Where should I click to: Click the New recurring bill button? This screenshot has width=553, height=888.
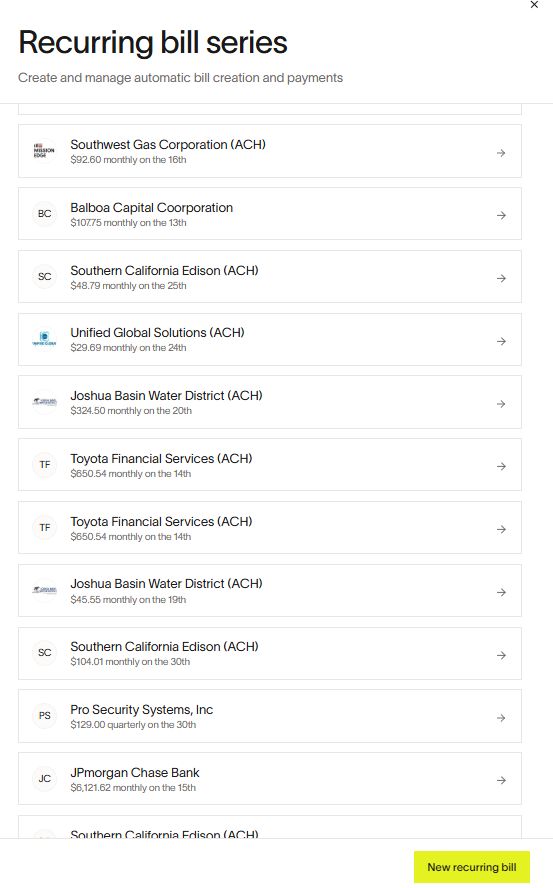(x=471, y=867)
